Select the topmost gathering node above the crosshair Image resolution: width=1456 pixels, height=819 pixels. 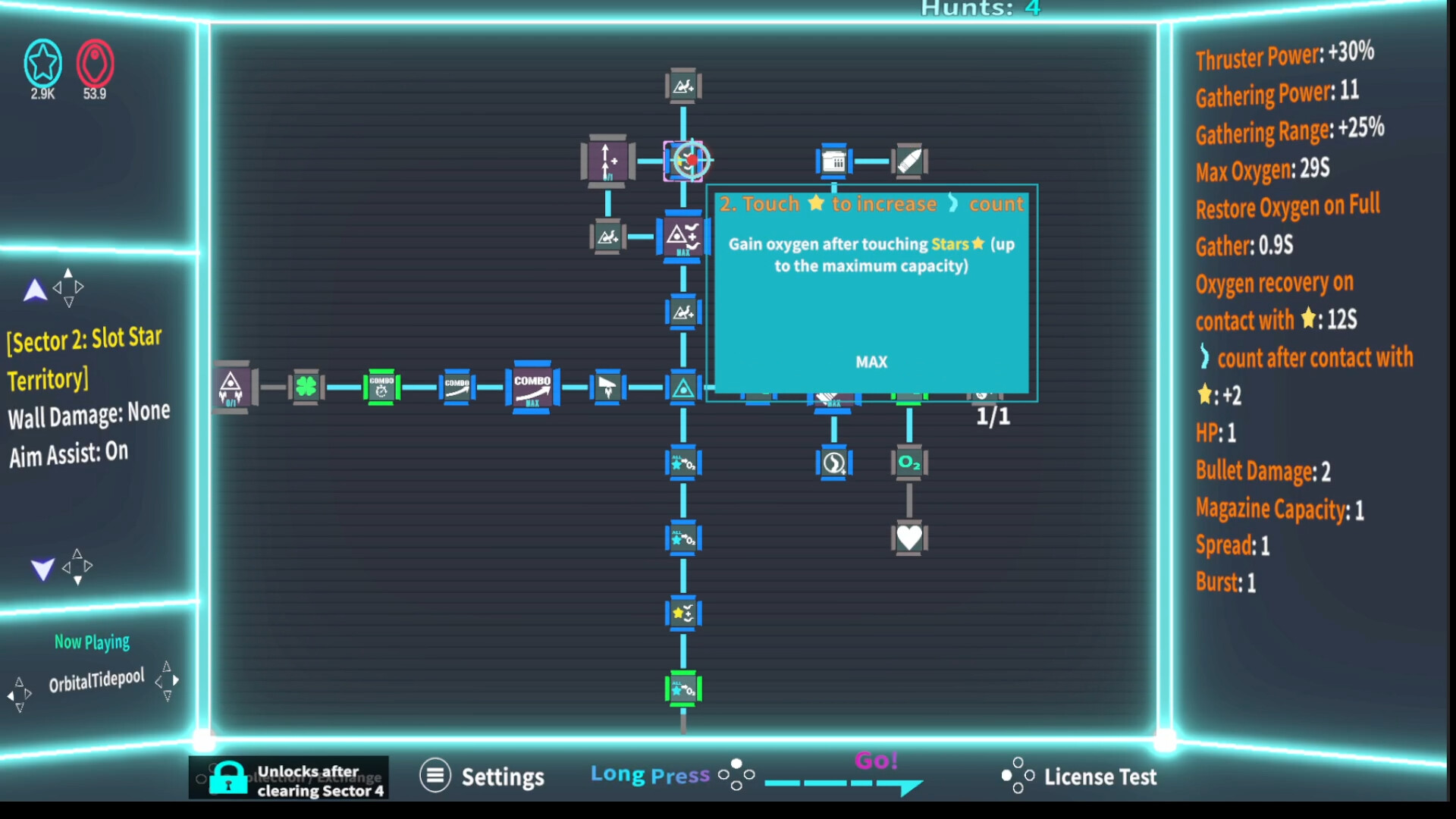pyautogui.click(x=683, y=86)
